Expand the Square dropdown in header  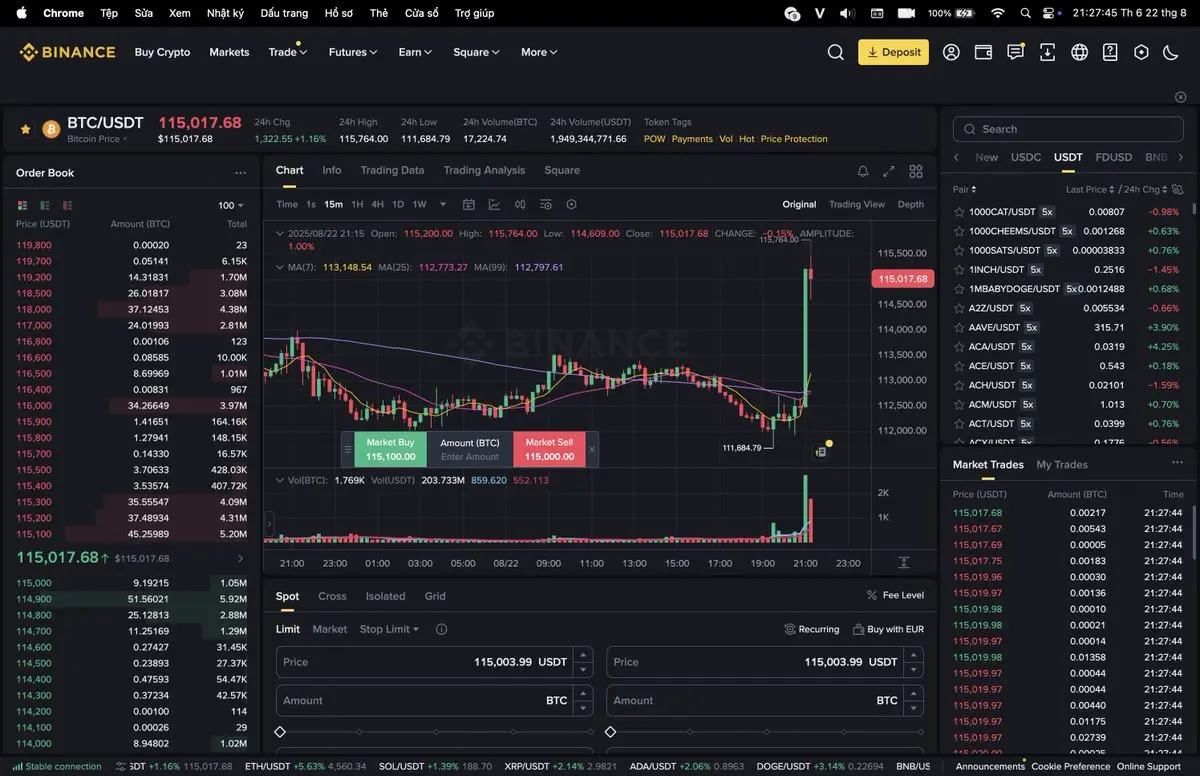476,52
